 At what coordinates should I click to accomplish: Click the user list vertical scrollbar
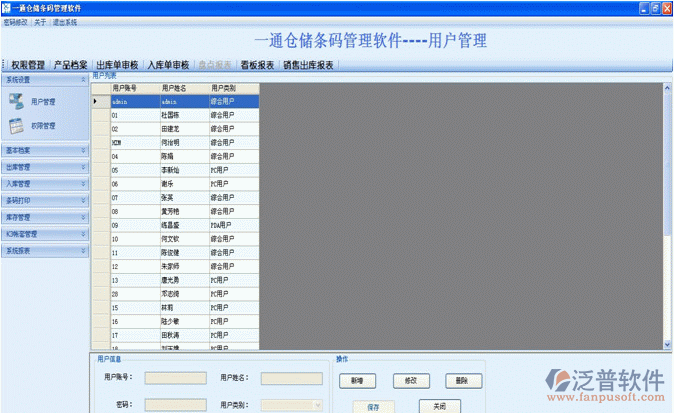click(x=666, y=215)
